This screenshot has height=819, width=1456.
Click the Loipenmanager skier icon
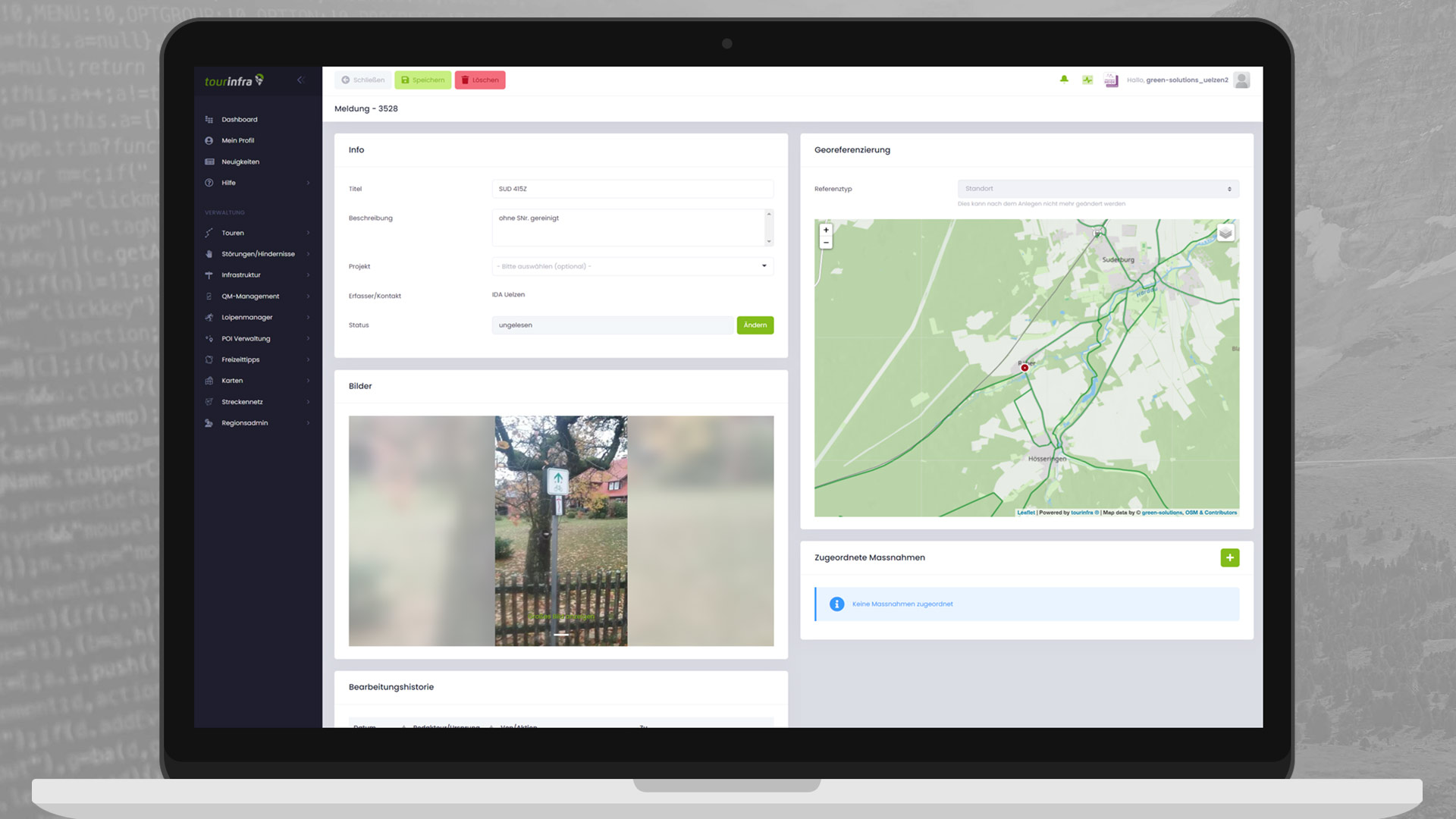(x=209, y=317)
